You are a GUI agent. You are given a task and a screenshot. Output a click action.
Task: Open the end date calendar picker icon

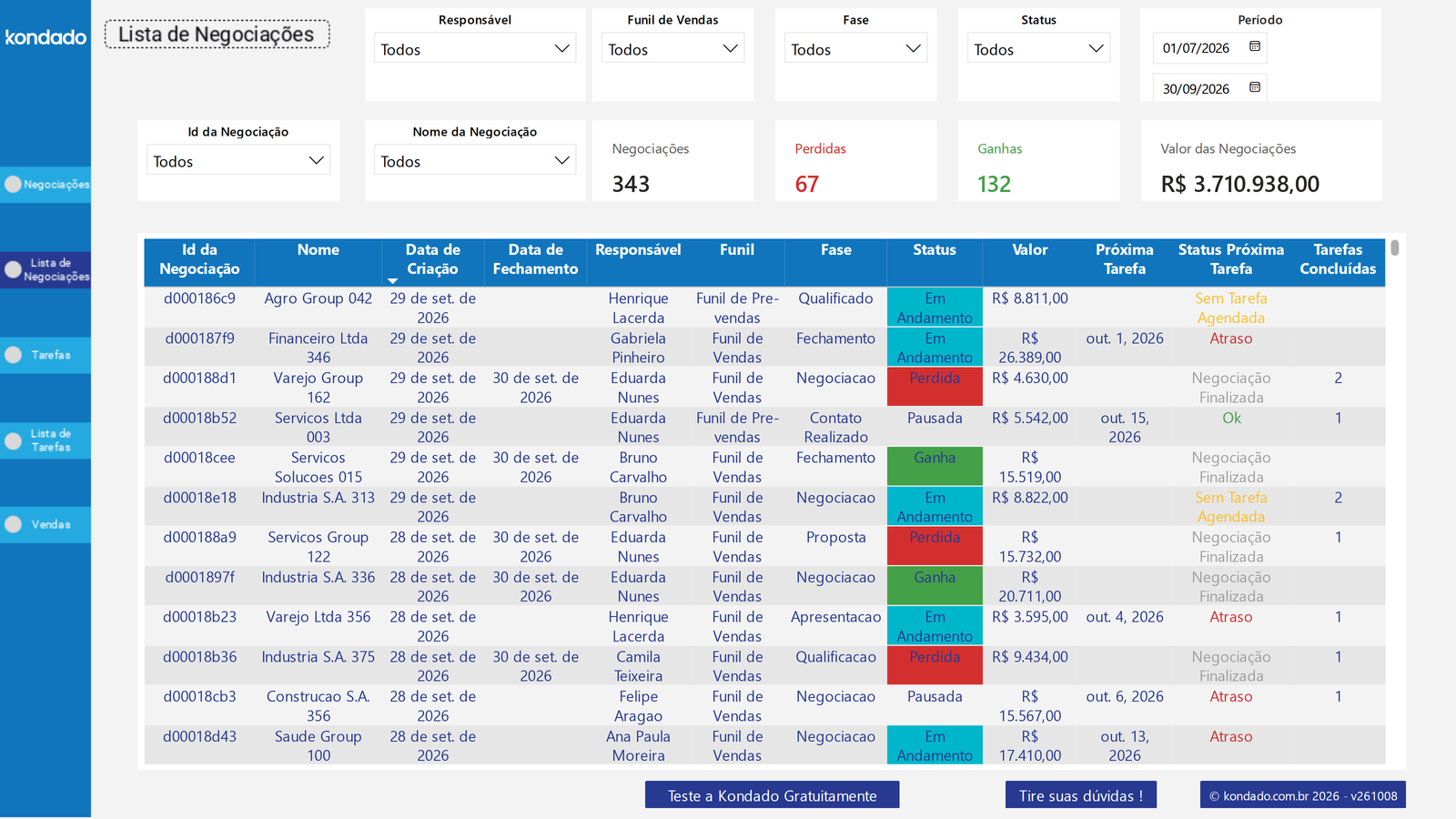point(1255,87)
